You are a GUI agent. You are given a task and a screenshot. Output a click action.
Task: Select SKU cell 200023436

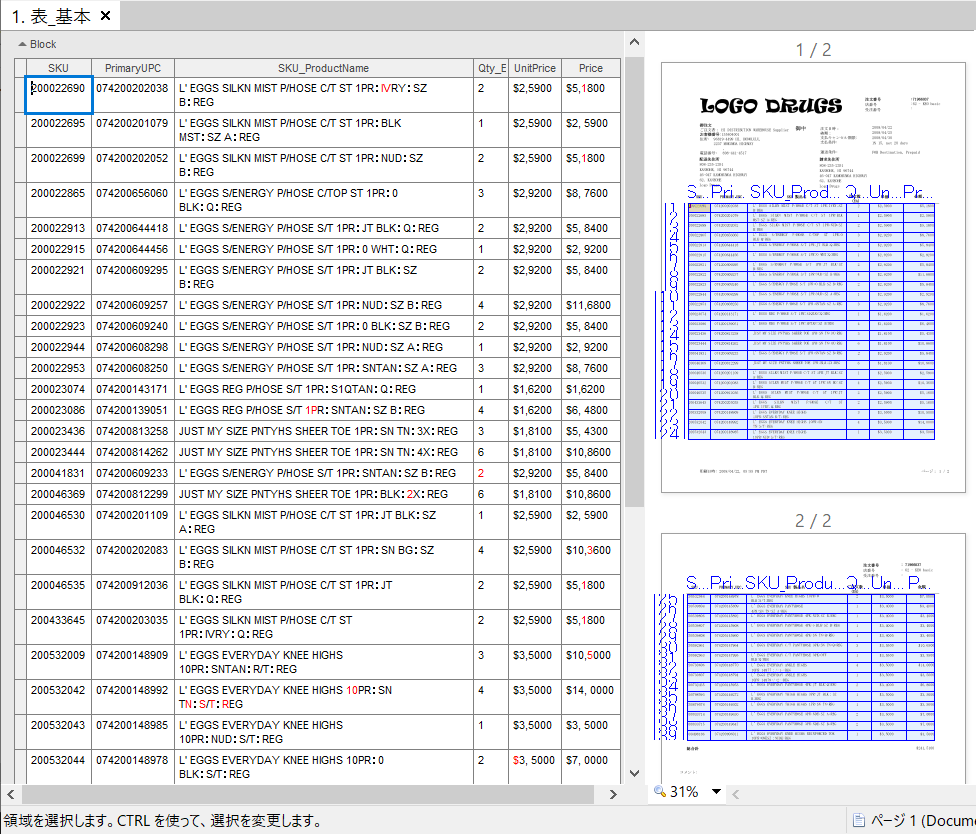(x=59, y=431)
